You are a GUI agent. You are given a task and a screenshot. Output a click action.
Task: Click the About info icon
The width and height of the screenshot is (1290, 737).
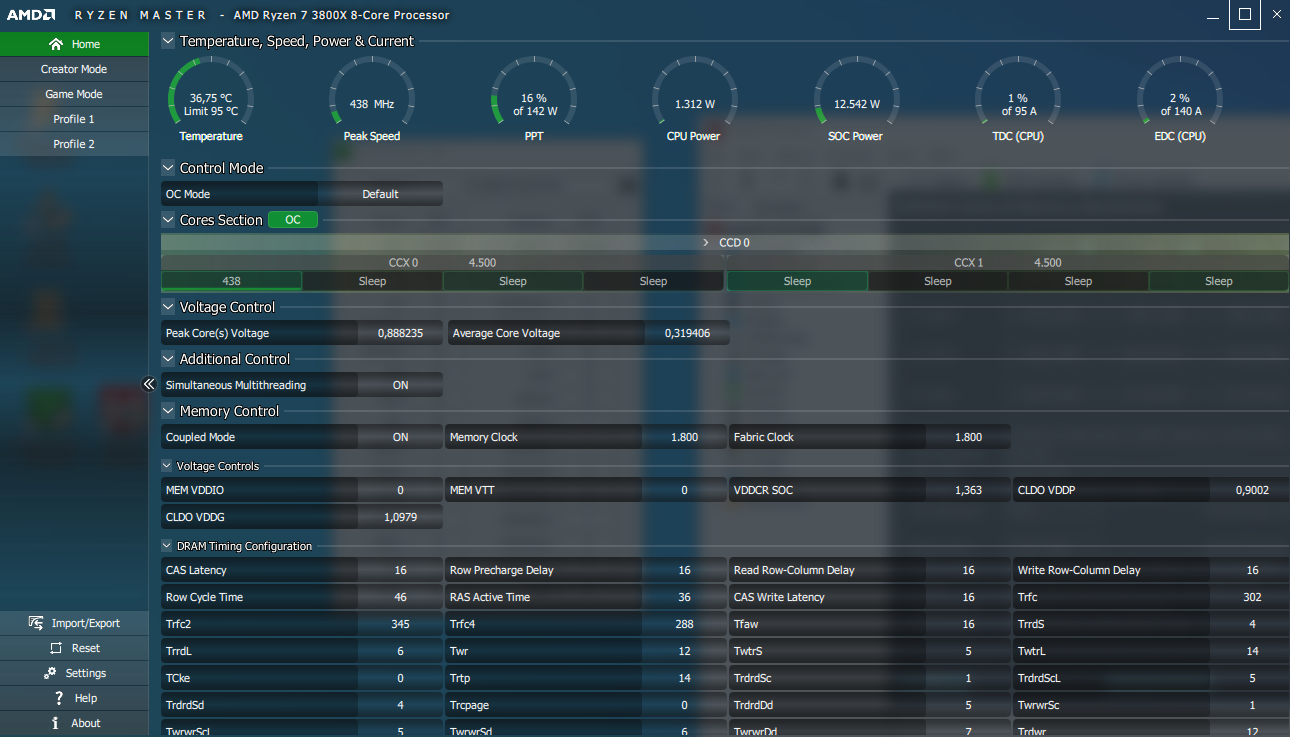pos(56,723)
